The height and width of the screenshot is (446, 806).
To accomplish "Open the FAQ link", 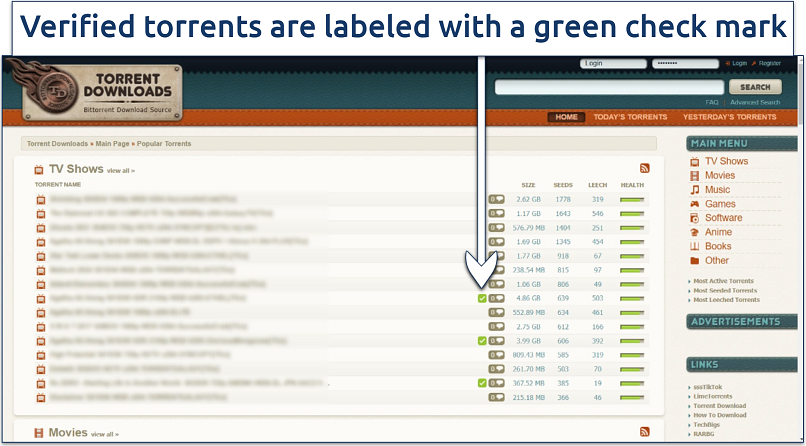I will (712, 102).
